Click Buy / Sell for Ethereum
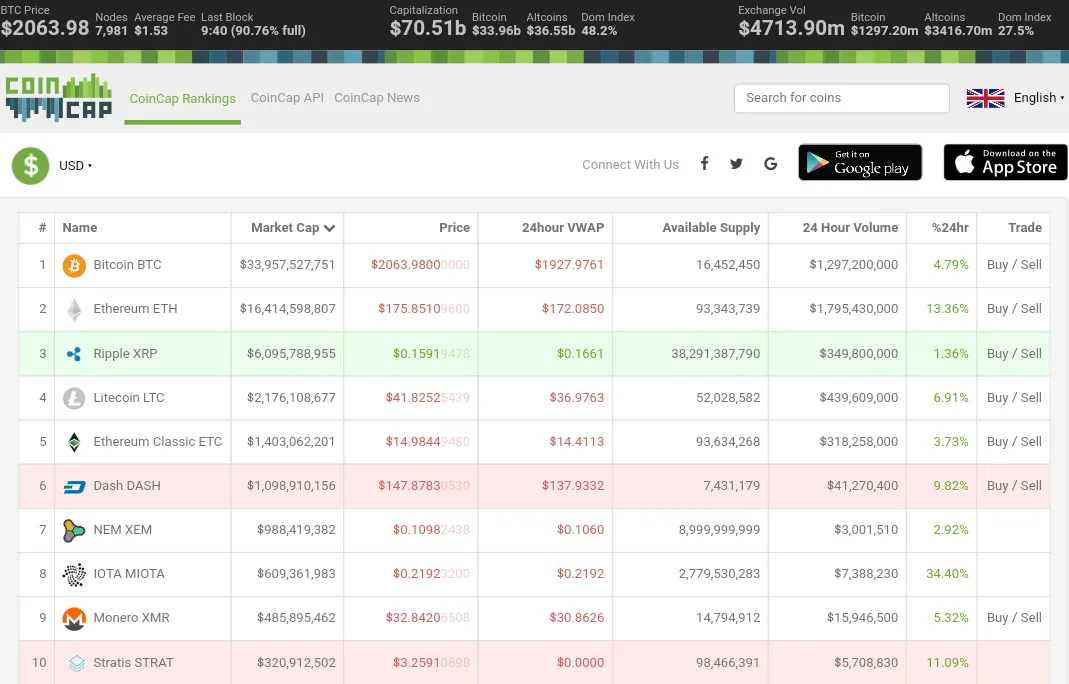This screenshot has width=1069, height=684. pos(1014,308)
